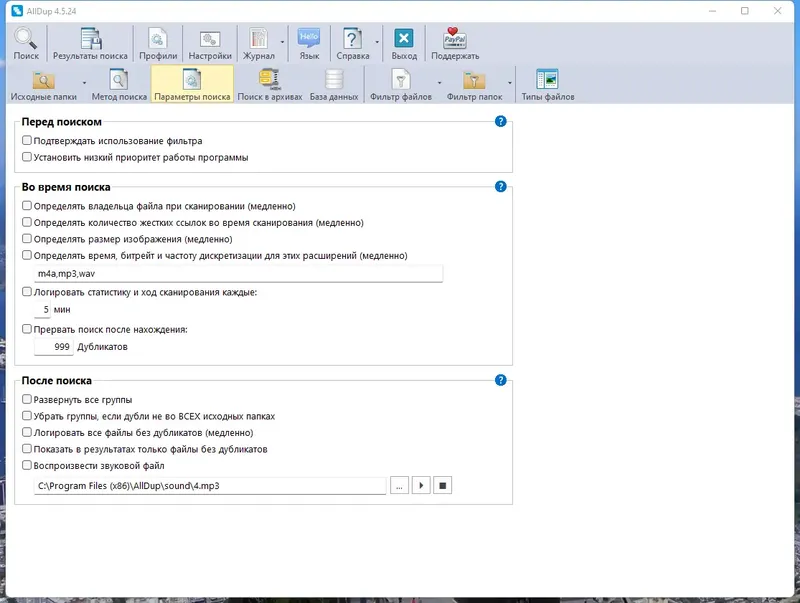Open Результаты поиска toolbar icon

pos(90,44)
